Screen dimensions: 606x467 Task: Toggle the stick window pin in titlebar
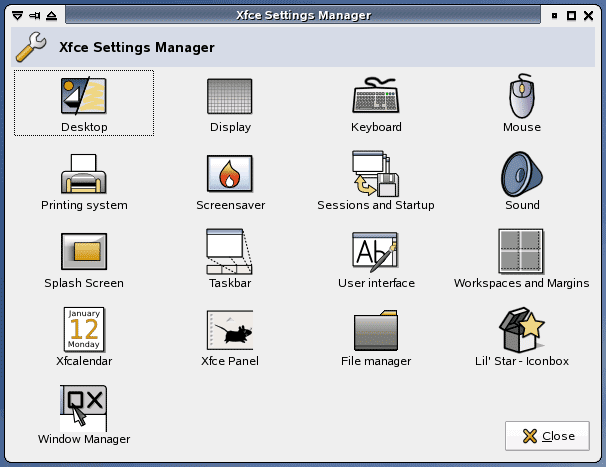click(x=35, y=15)
